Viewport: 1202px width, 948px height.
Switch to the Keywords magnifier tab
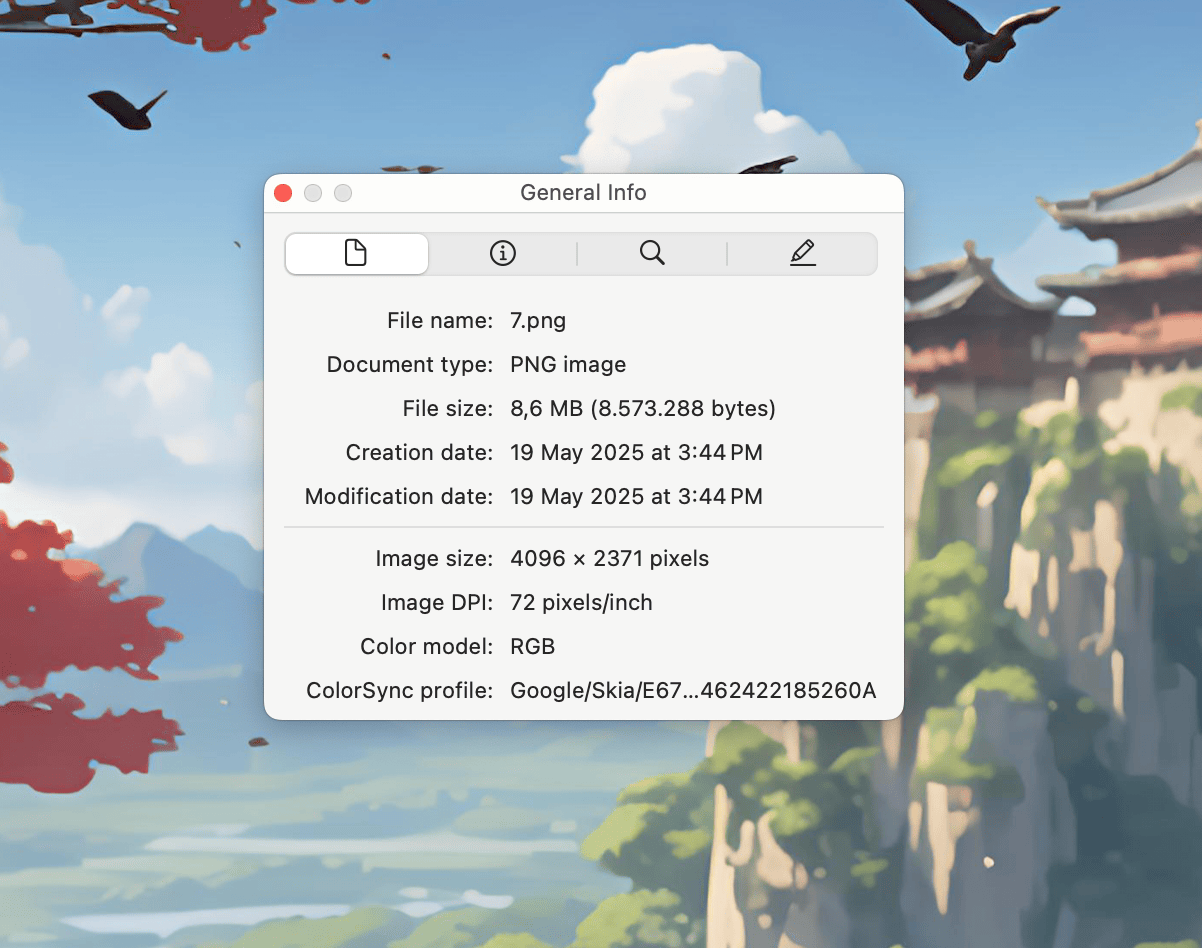(x=652, y=254)
